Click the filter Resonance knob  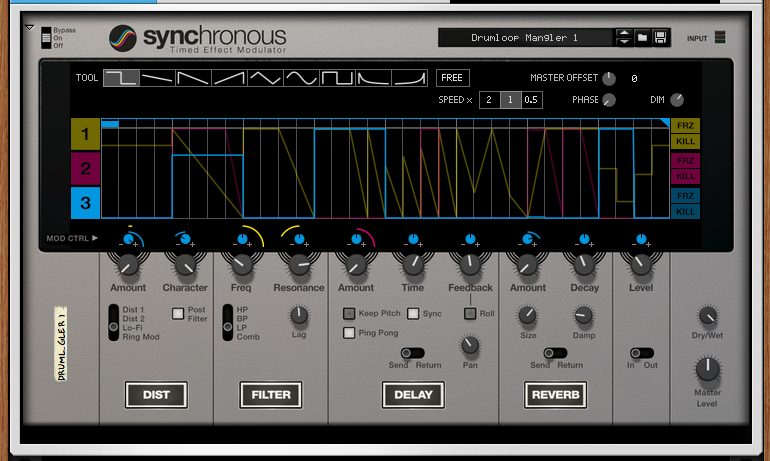click(299, 265)
